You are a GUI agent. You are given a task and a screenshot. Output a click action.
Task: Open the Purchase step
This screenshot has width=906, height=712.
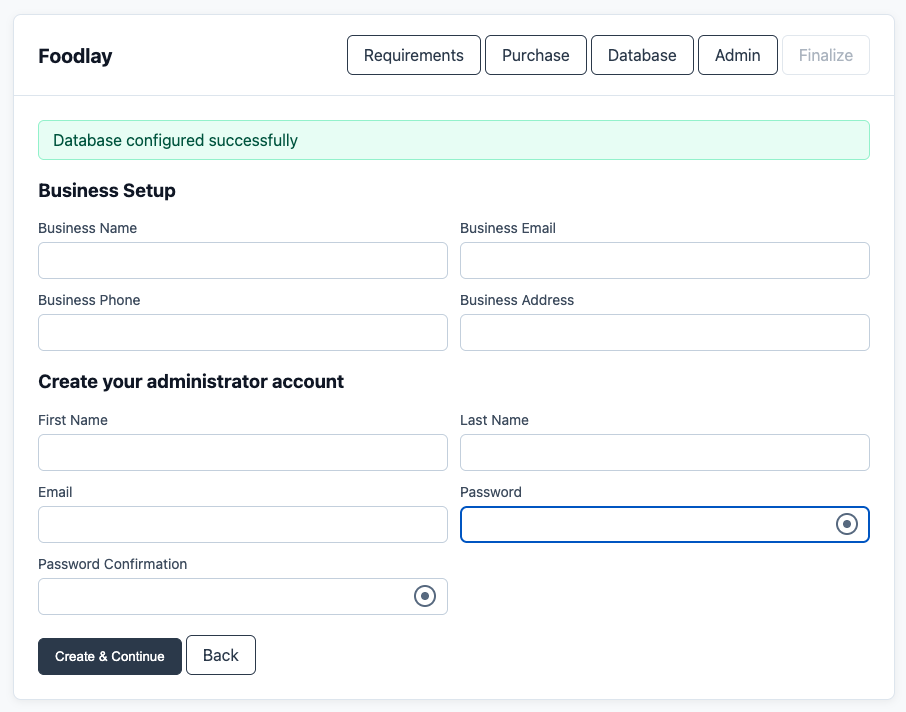coord(535,55)
